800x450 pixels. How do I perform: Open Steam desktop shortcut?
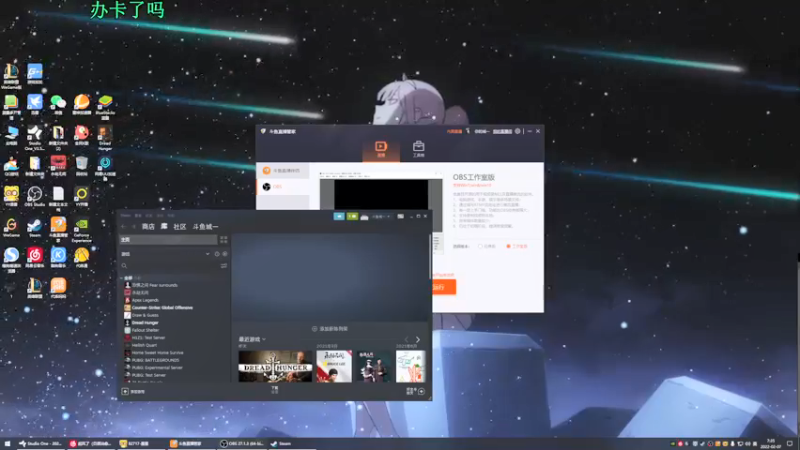(x=35, y=228)
